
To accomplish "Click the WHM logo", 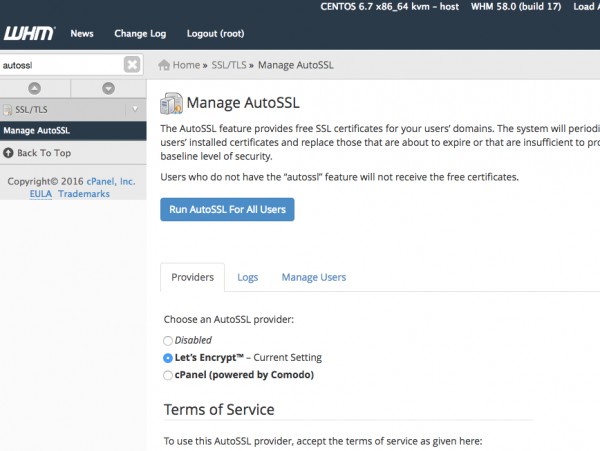I will tap(29, 33).
